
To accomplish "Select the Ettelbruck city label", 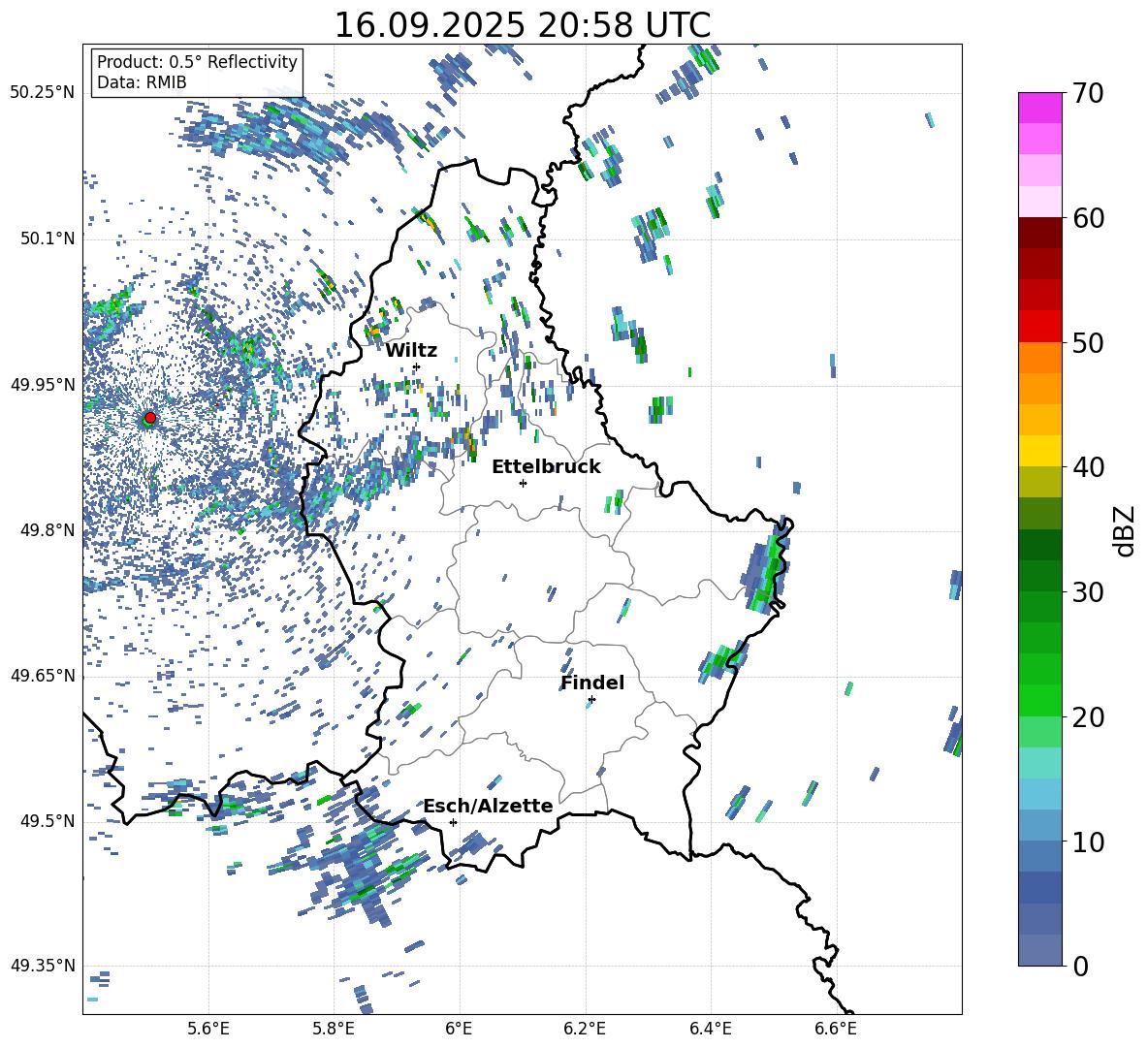I will tap(546, 467).
